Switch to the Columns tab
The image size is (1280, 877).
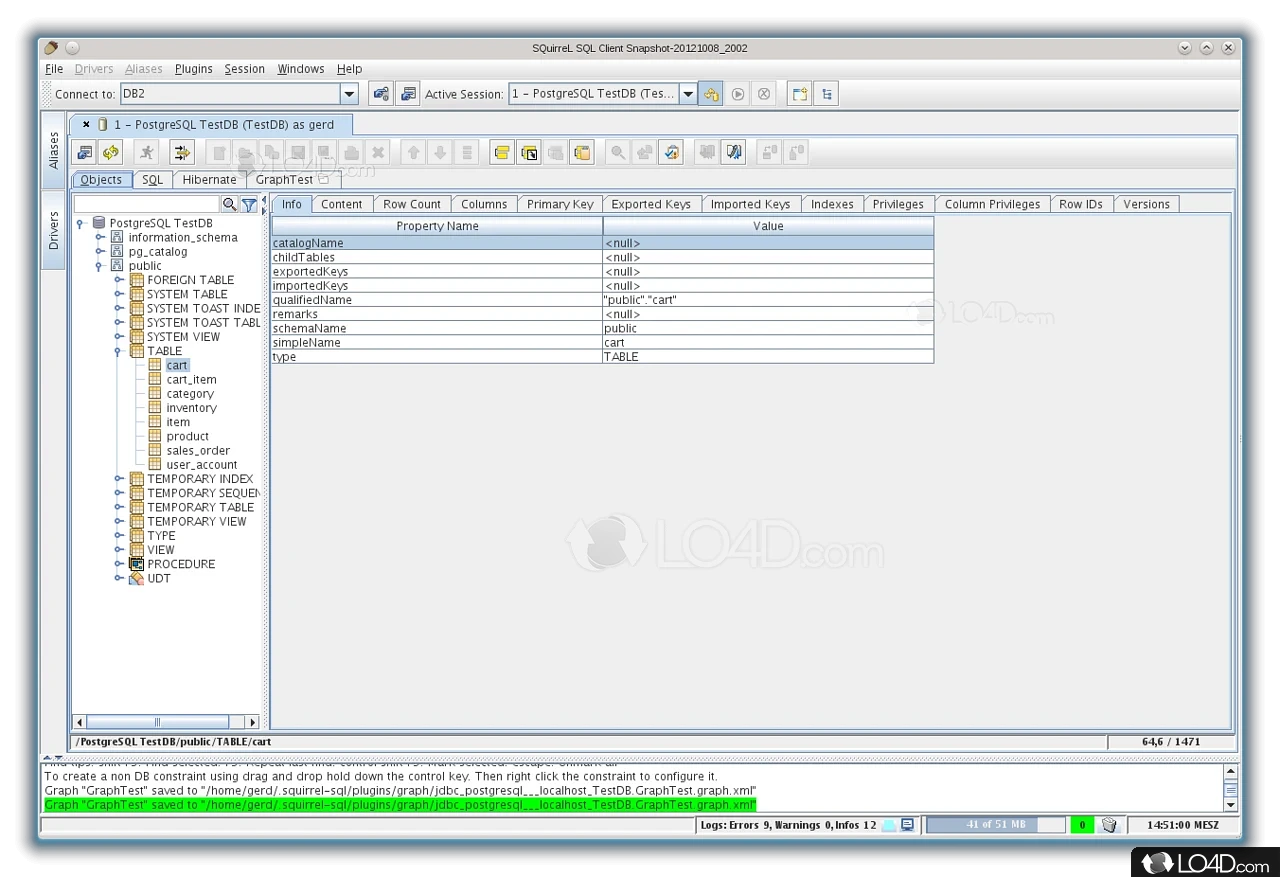point(483,204)
